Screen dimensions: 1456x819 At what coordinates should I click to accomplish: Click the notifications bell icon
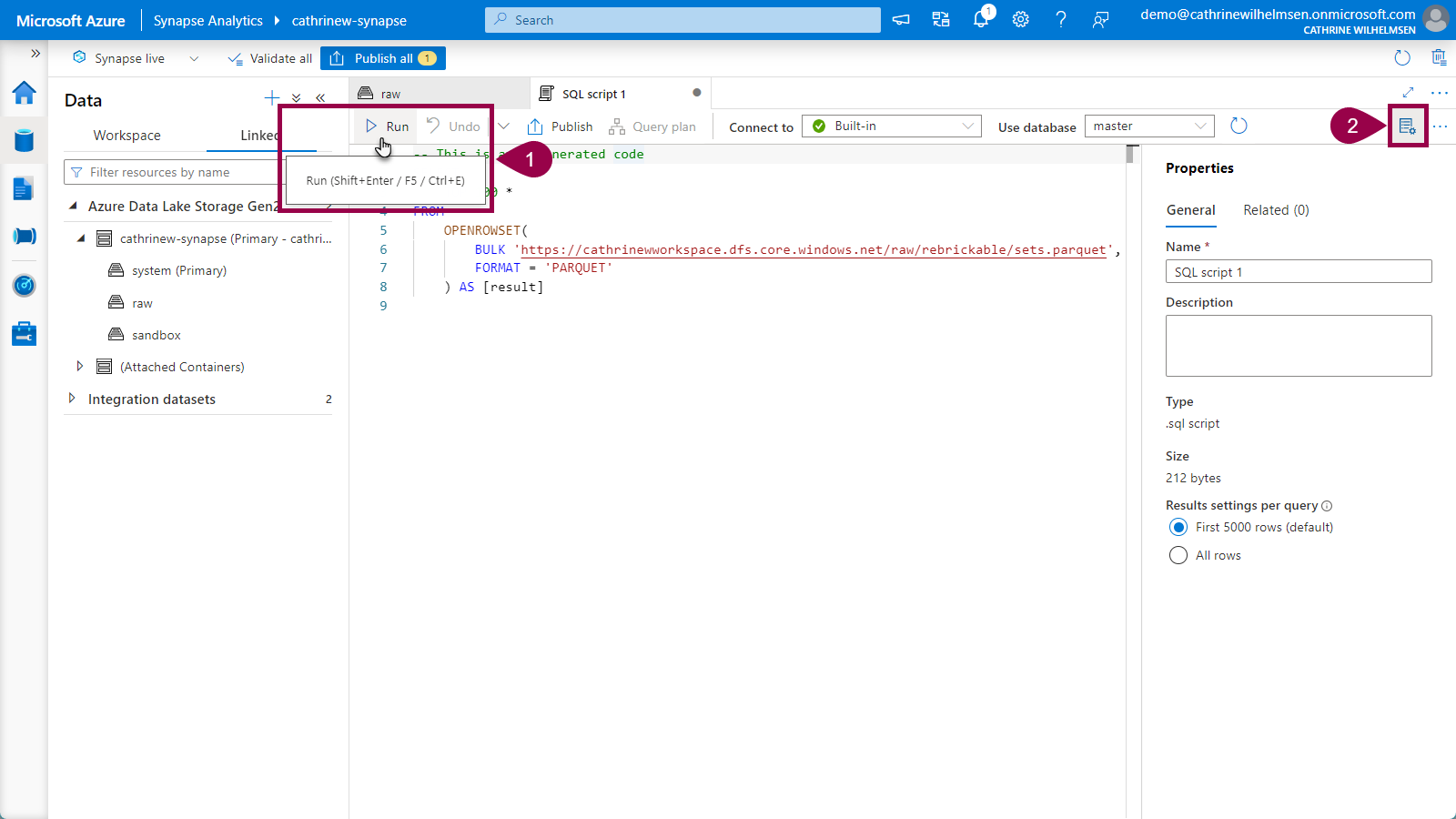point(981,19)
